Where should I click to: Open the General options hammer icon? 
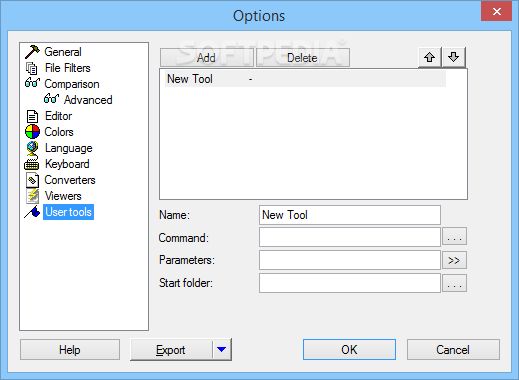pyautogui.click(x=32, y=52)
